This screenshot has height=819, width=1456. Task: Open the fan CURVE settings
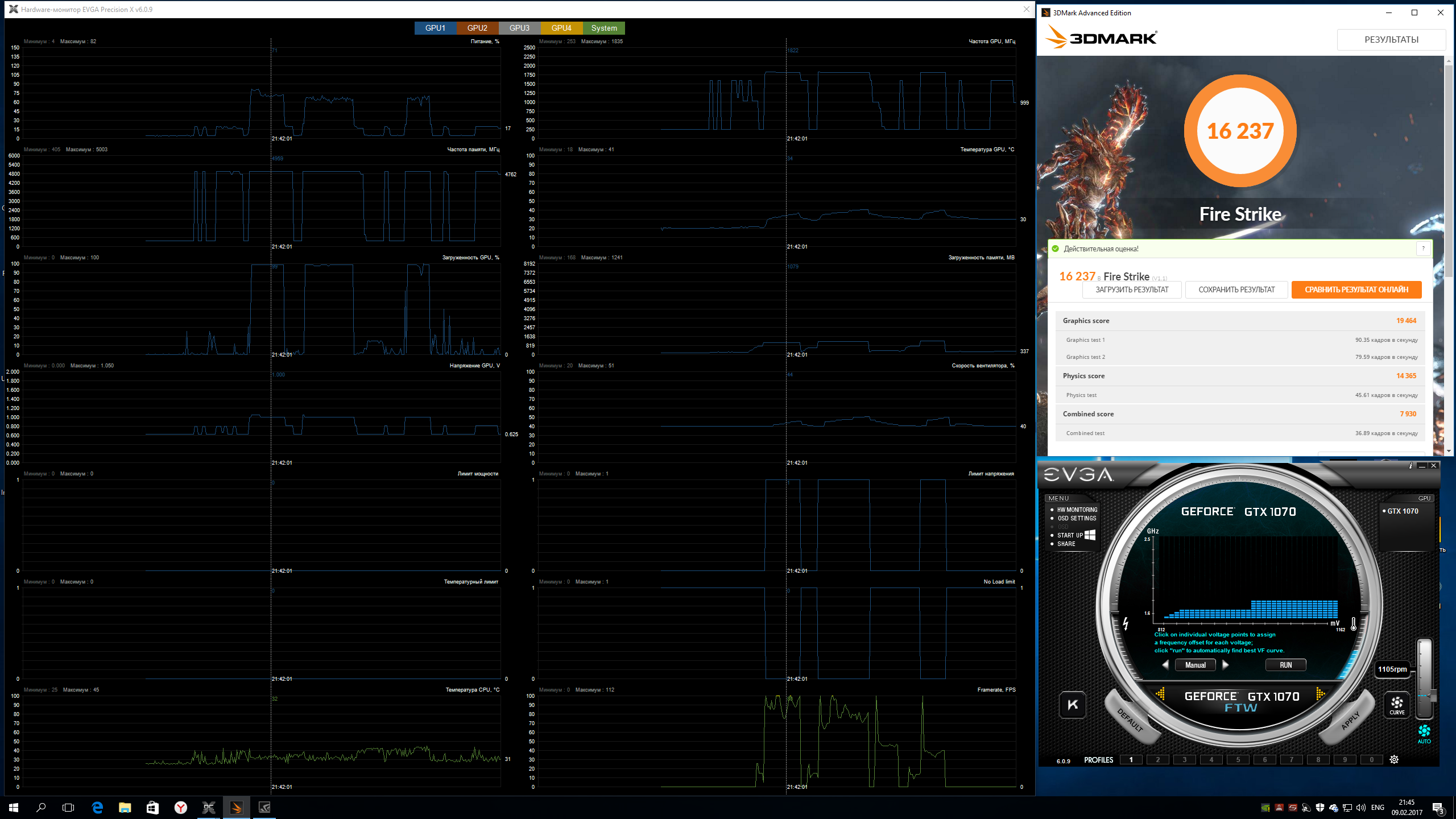[x=1397, y=705]
